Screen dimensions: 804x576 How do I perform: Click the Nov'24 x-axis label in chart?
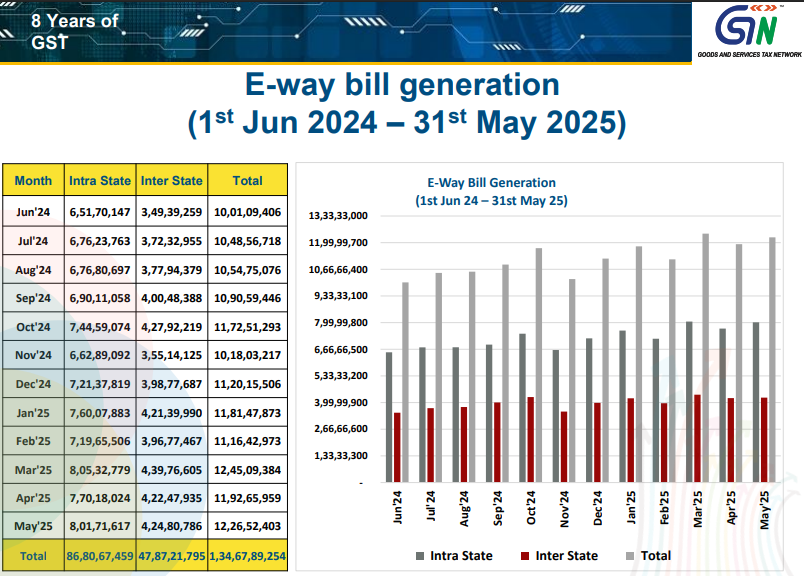tap(564, 509)
